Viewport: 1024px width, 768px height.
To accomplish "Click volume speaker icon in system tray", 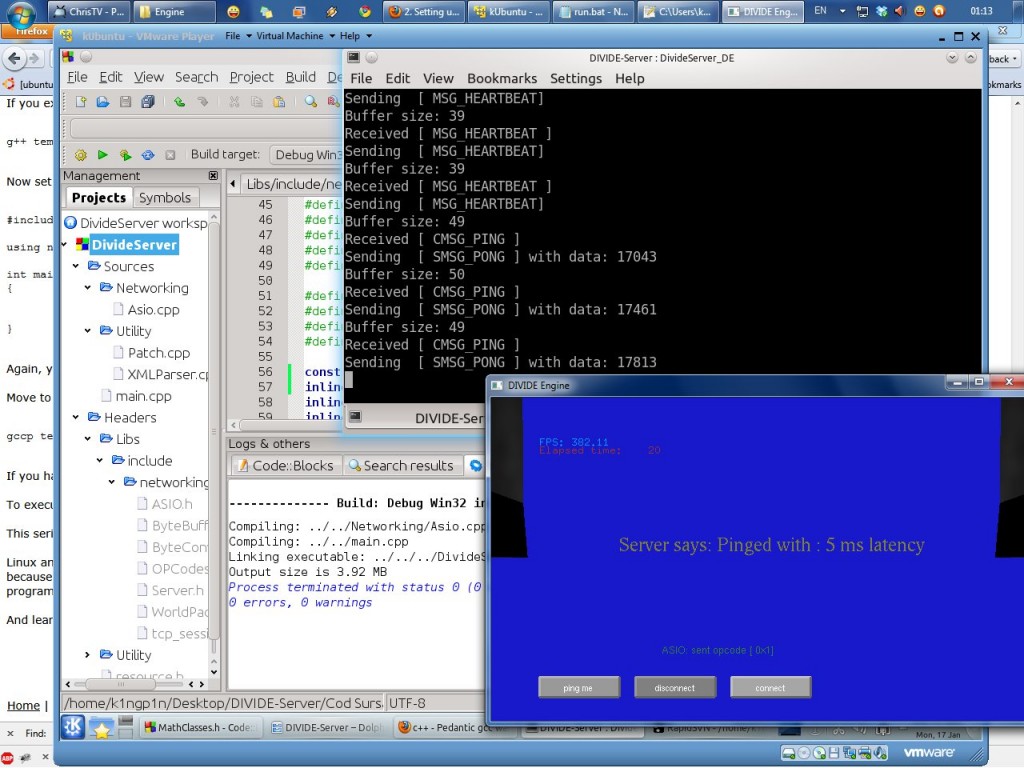I will coord(900,11).
